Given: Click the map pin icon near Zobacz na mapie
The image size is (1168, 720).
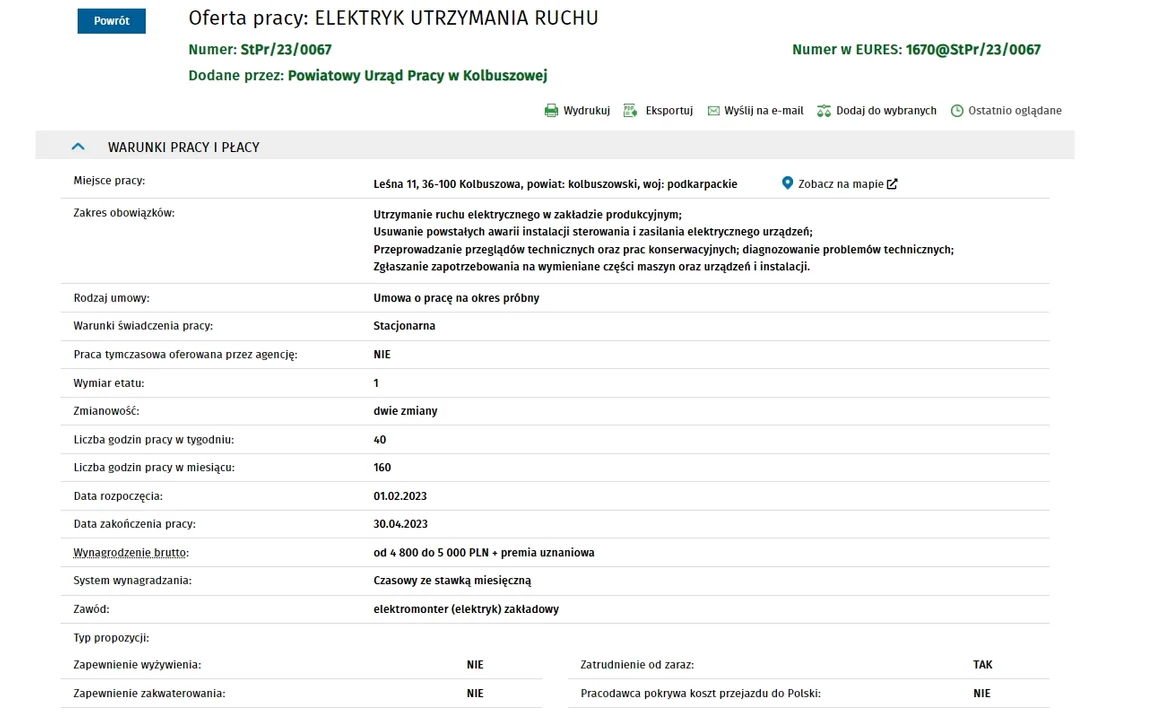Looking at the screenshot, I should pos(787,183).
